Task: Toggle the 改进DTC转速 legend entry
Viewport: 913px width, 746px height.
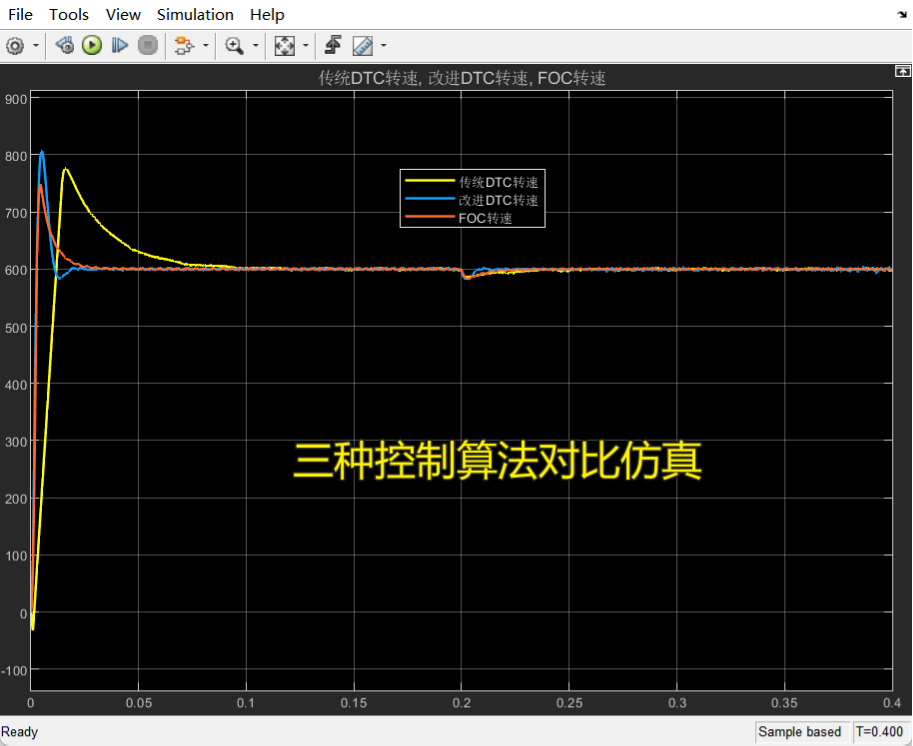Action: 472,200
